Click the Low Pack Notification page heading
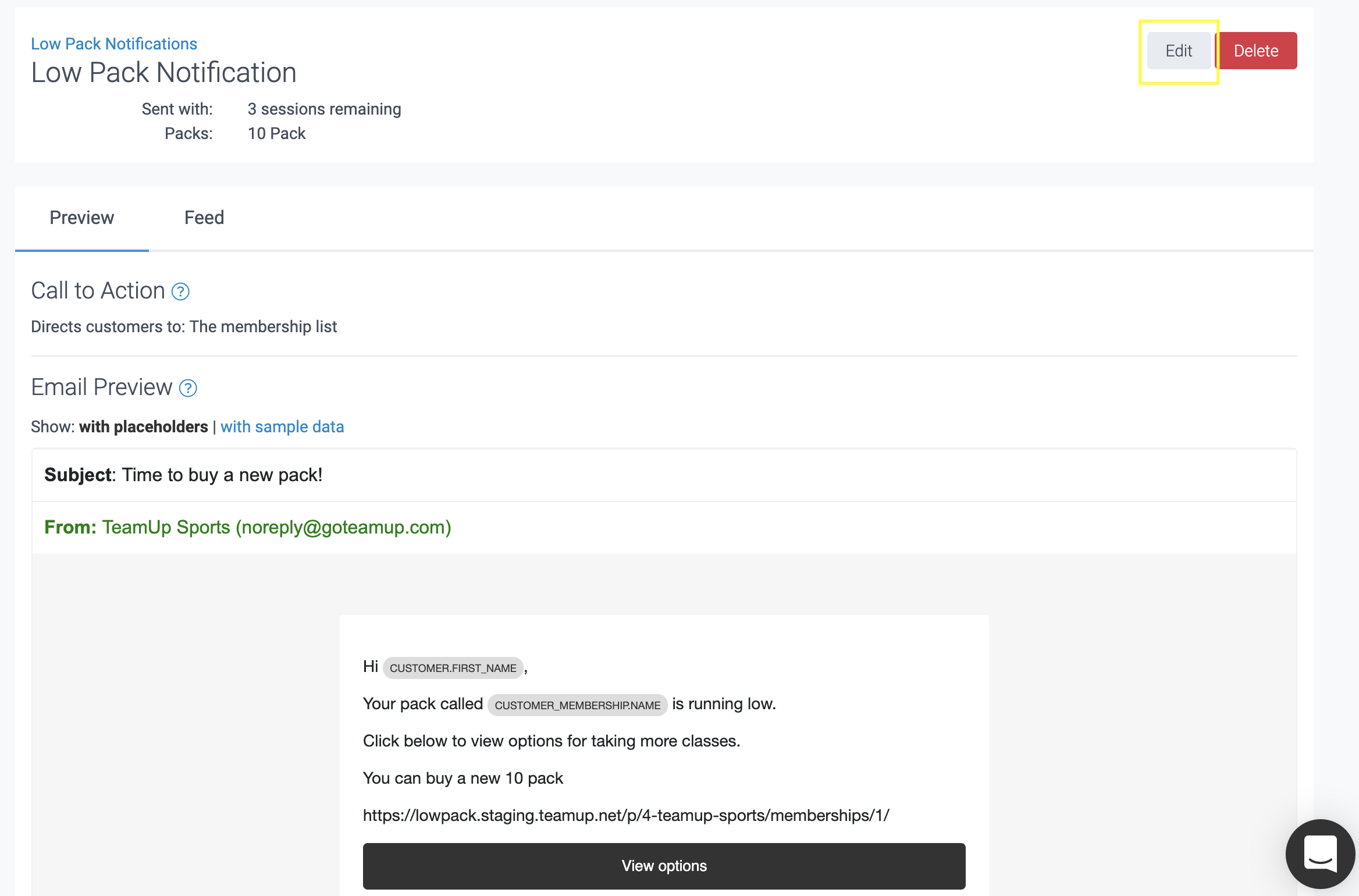 163,73
